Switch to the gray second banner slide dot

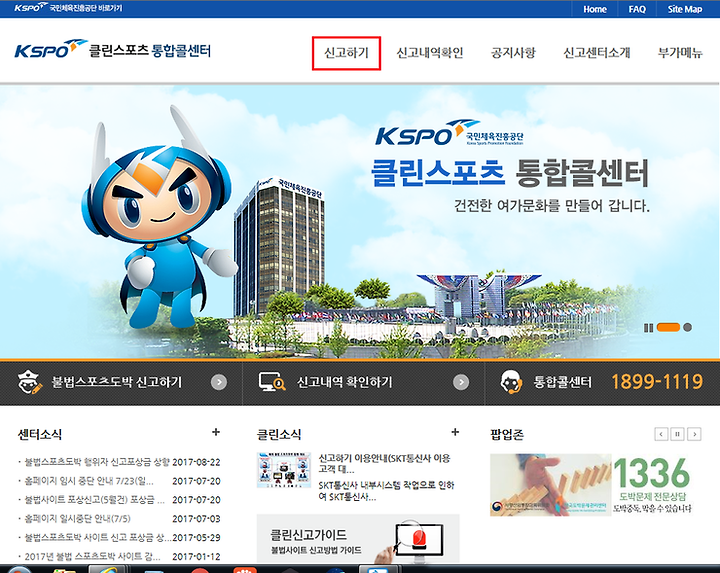687,327
